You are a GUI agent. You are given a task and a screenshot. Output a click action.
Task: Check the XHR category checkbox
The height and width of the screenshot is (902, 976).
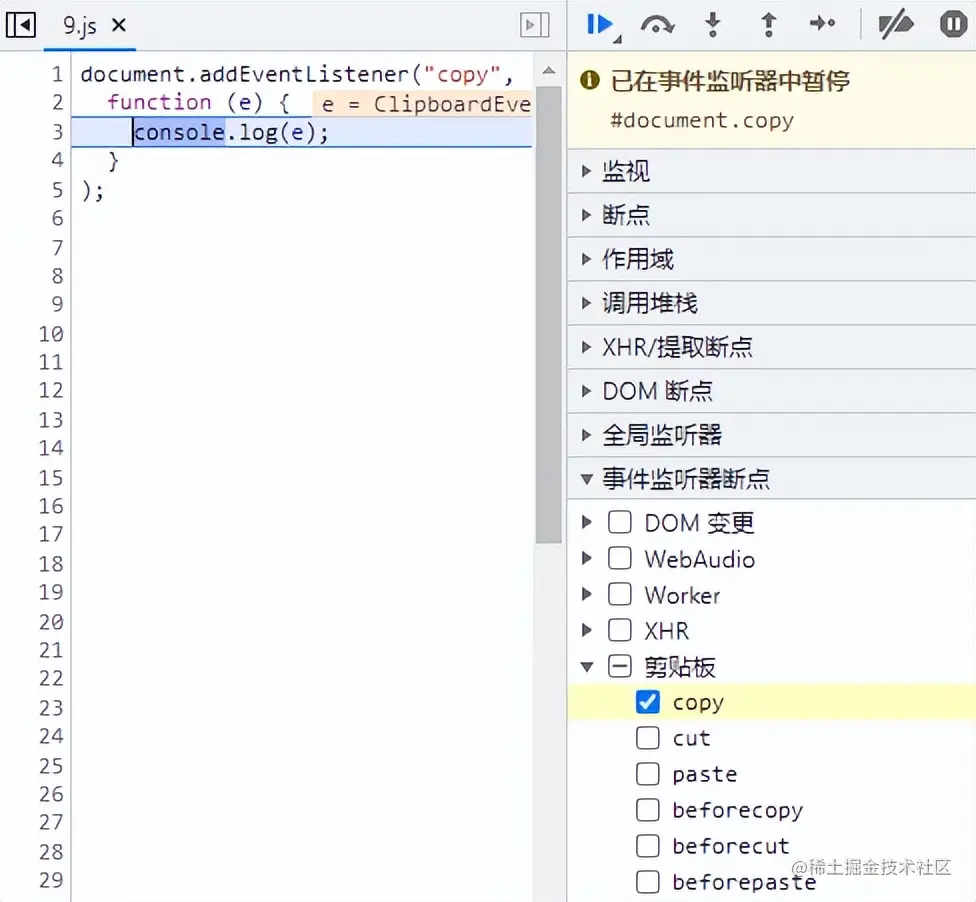tap(620, 631)
